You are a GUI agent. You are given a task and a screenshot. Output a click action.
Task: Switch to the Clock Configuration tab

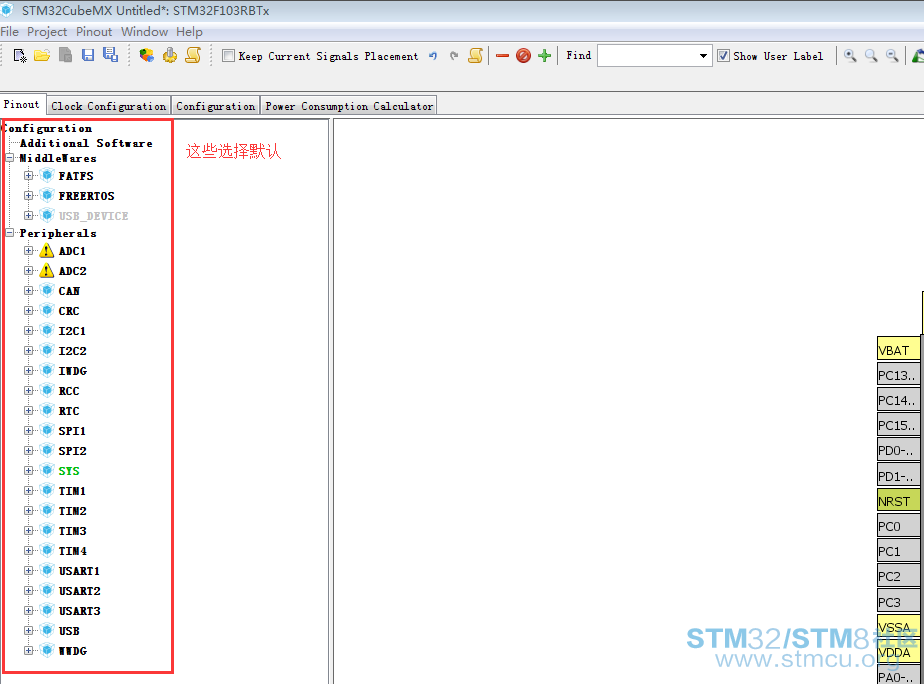coord(108,106)
